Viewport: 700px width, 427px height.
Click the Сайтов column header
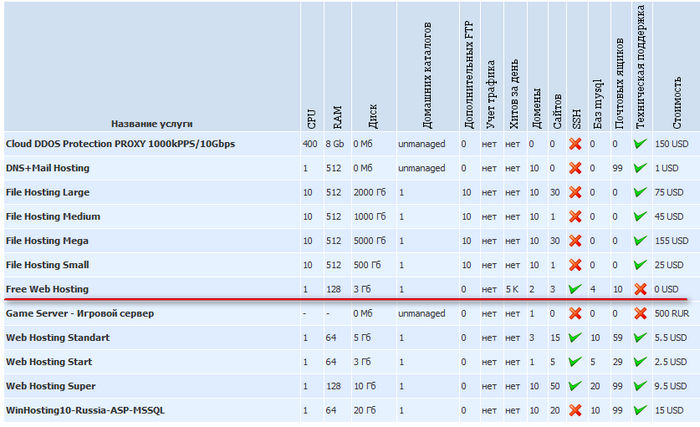click(557, 111)
